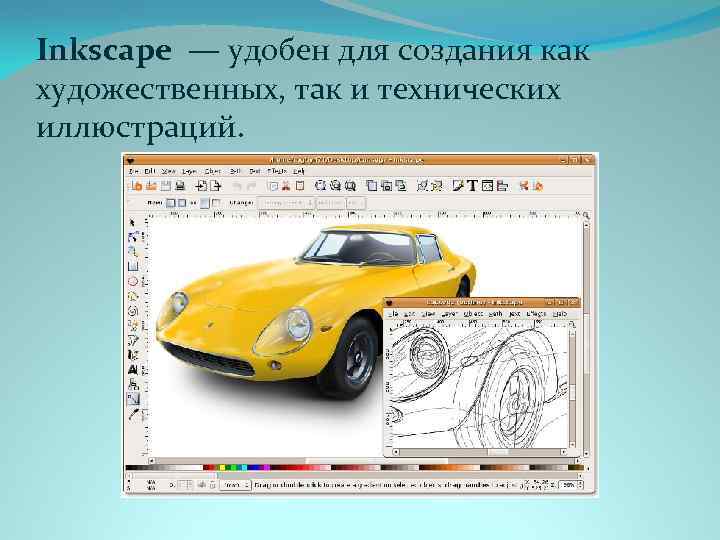The width and height of the screenshot is (720, 540).
Task: Toggle layer visibility icon in status bar
Action: [202, 485]
